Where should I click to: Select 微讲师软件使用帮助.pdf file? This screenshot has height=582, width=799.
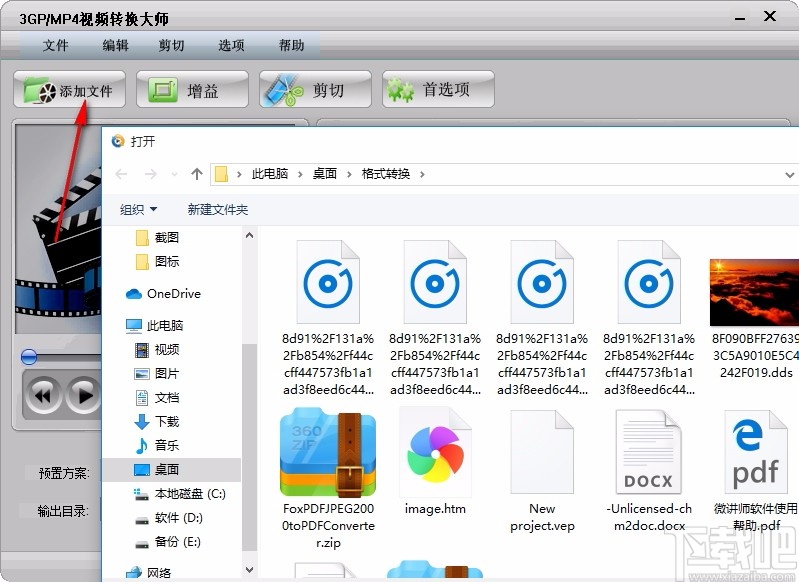[x=756, y=470]
